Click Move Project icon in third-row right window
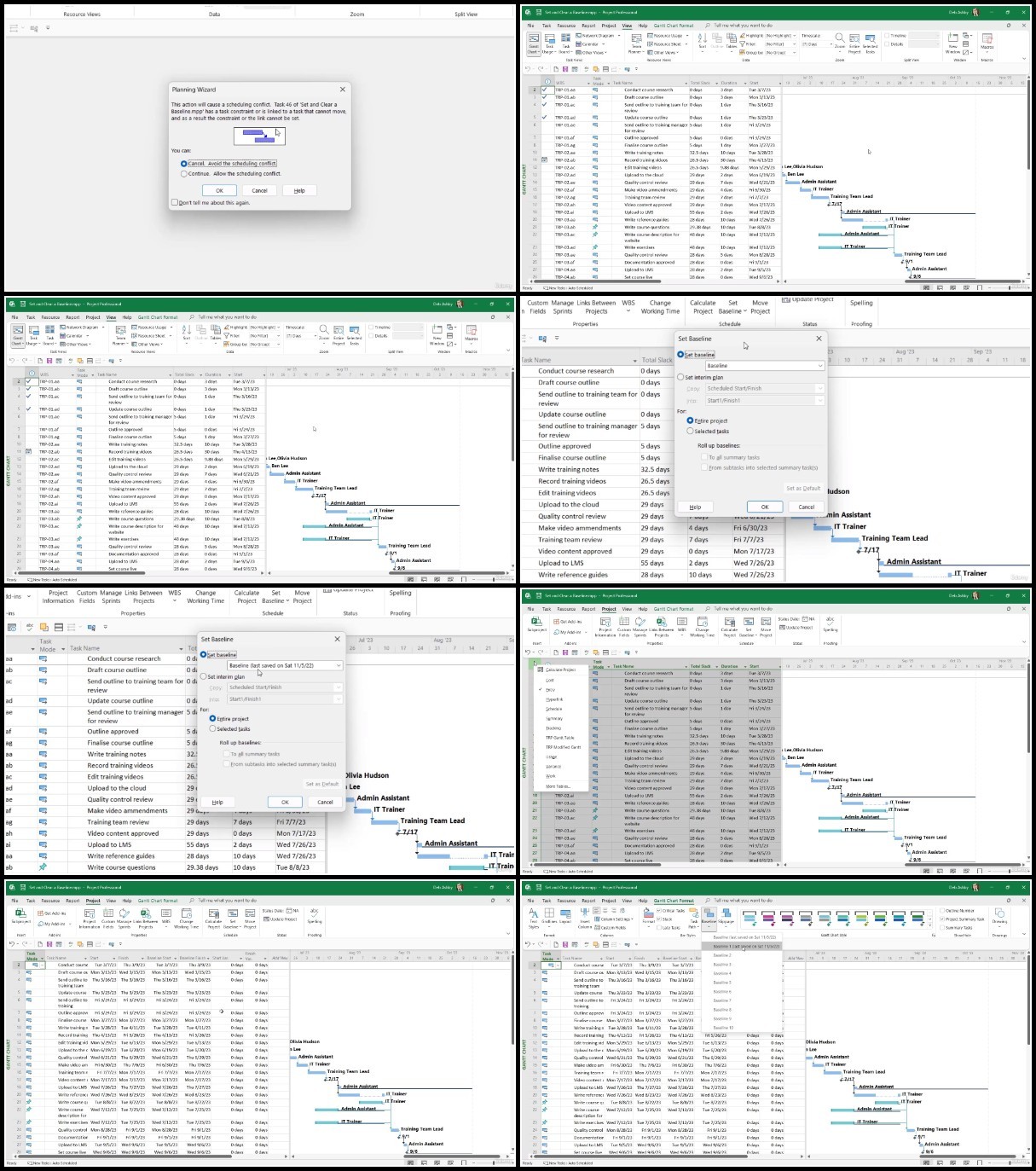 click(766, 625)
